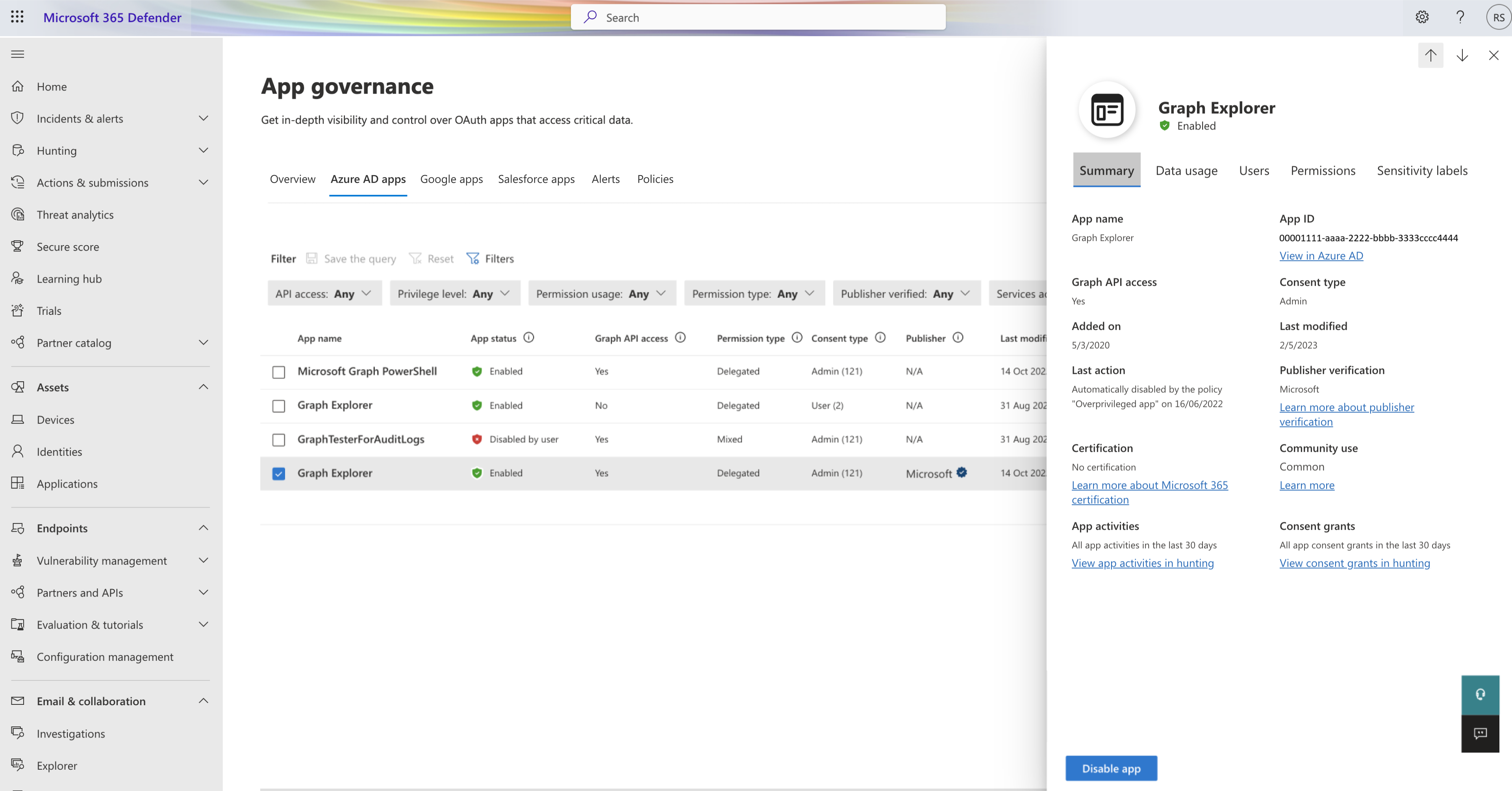This screenshot has height=791, width=1512.
Task: Click the Disable app button
Action: point(1112,768)
